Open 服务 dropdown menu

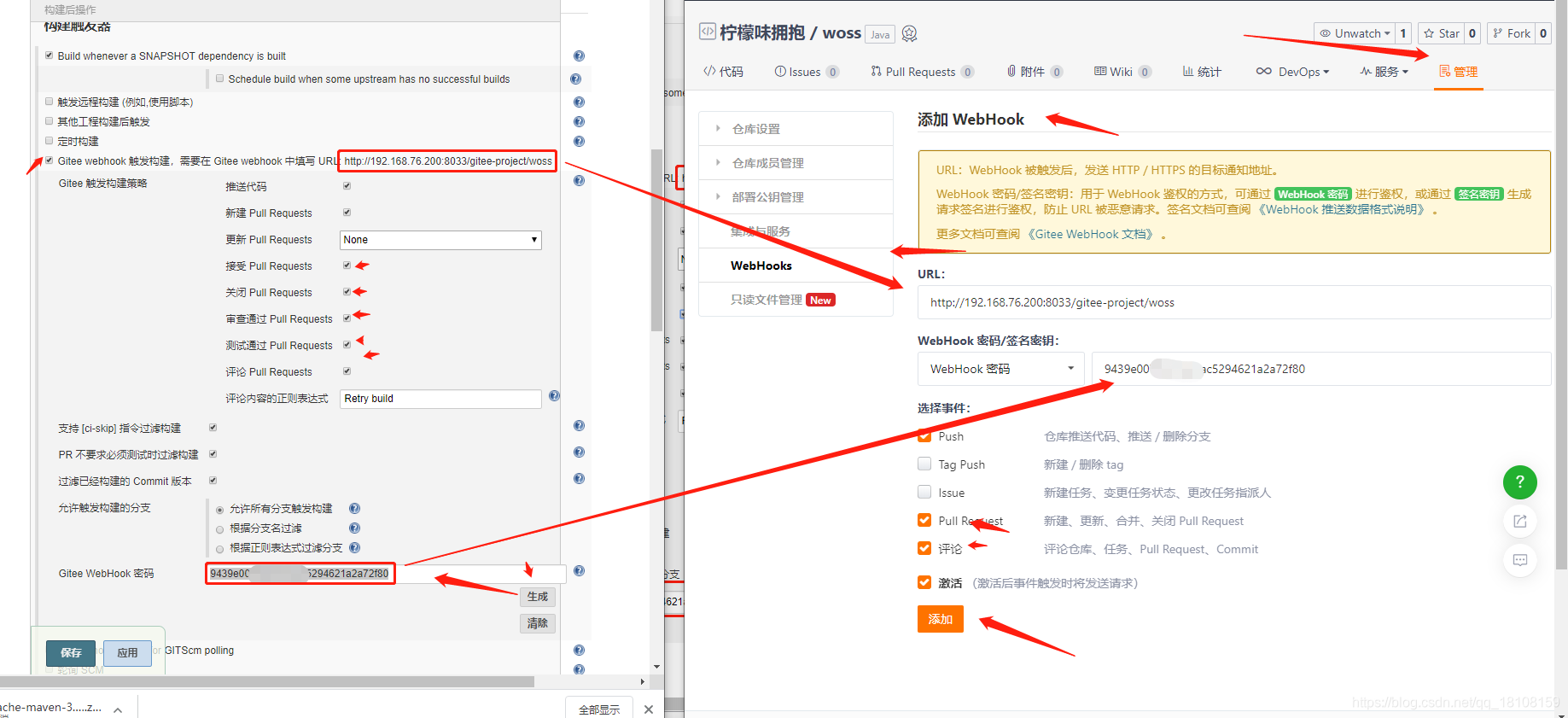pyautogui.click(x=1384, y=72)
